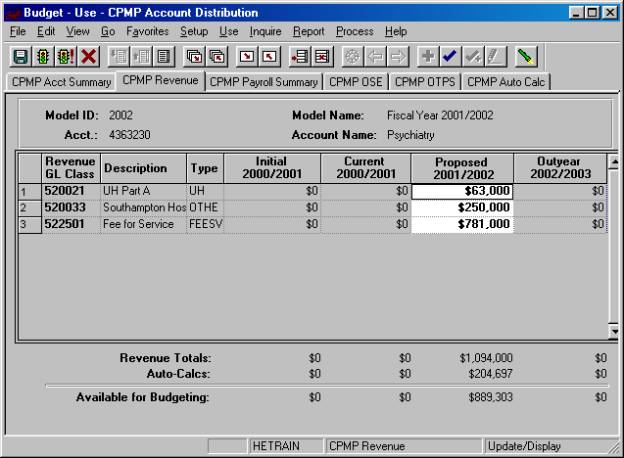Click the traffic light with exclamation icon
624x458 pixels.
click(64, 56)
